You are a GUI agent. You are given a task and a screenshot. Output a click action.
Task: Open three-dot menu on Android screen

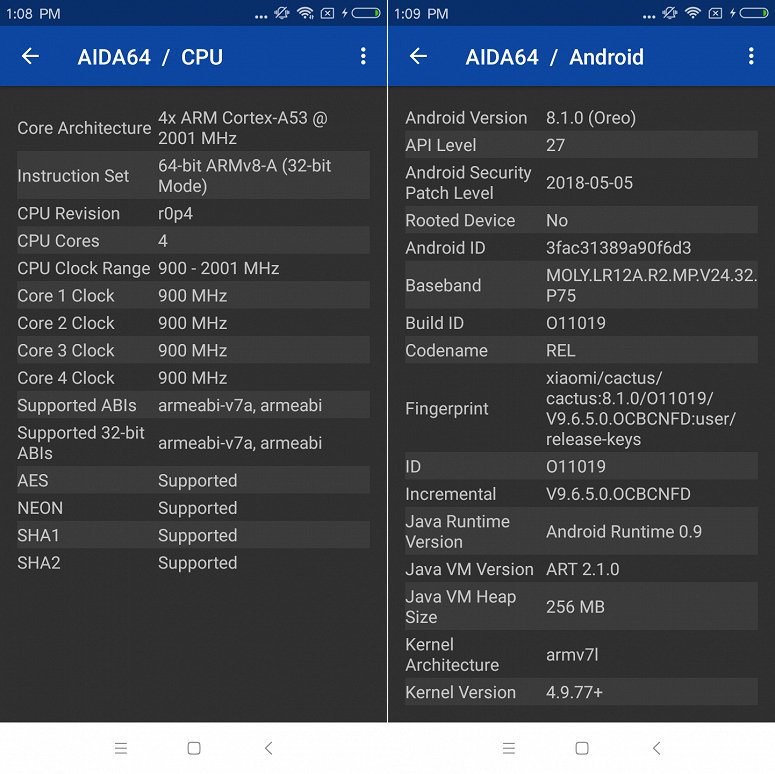(751, 56)
